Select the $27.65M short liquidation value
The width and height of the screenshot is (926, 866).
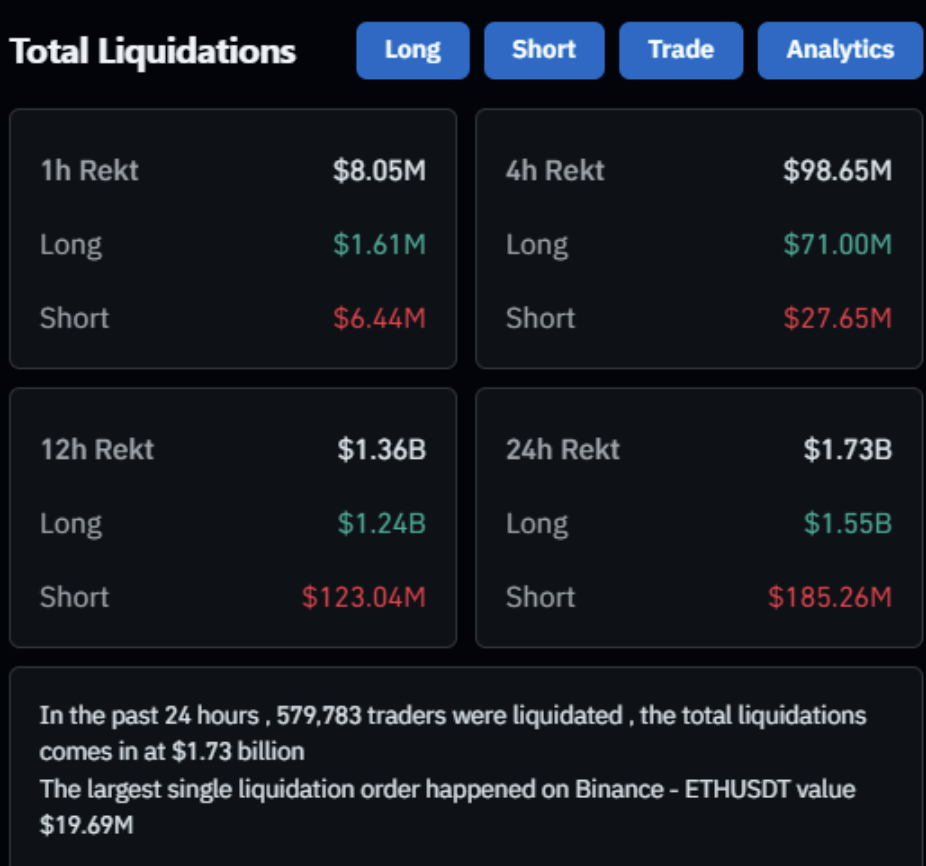[837, 318]
